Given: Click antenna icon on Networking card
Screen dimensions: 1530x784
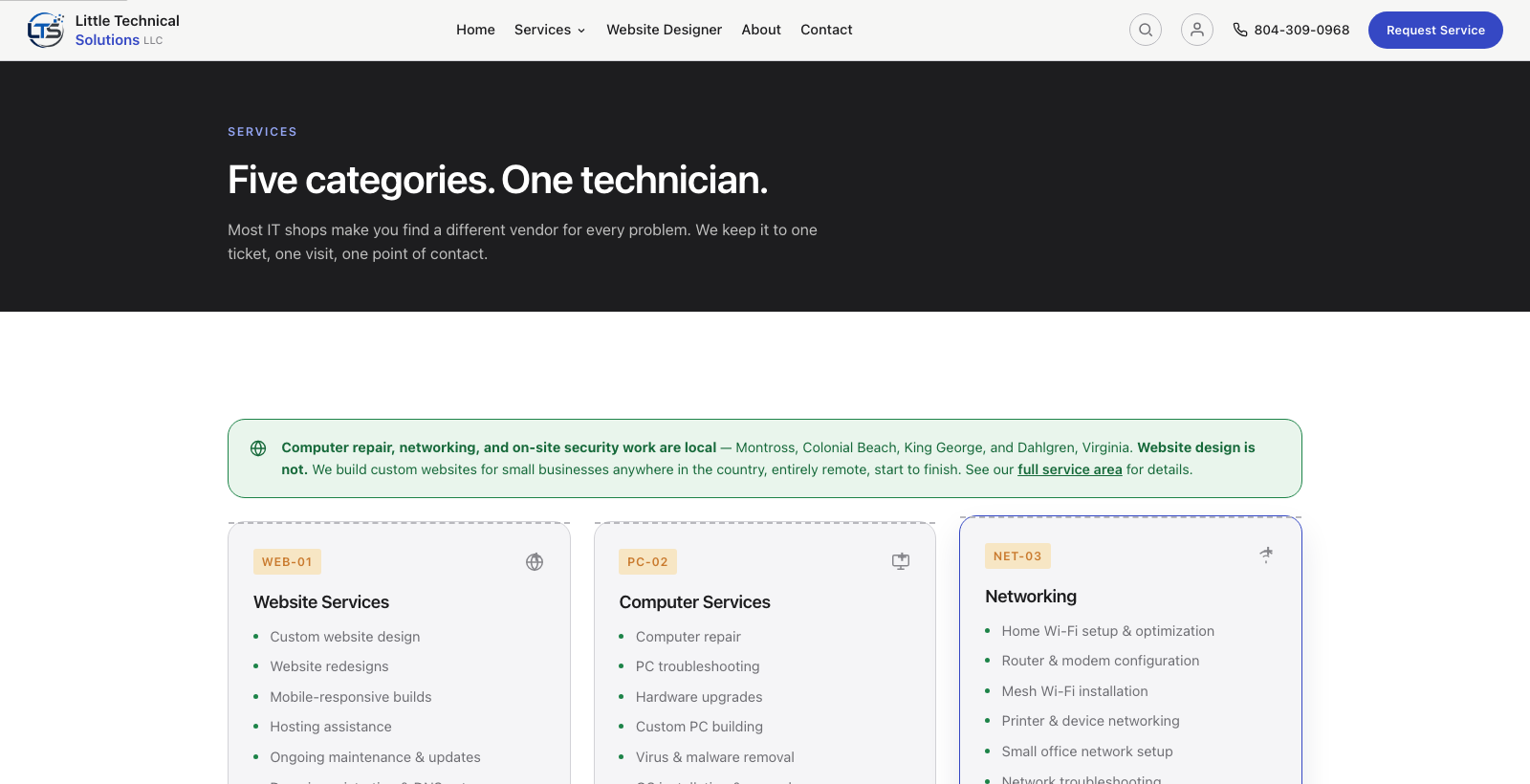Looking at the screenshot, I should pyautogui.click(x=1266, y=555).
